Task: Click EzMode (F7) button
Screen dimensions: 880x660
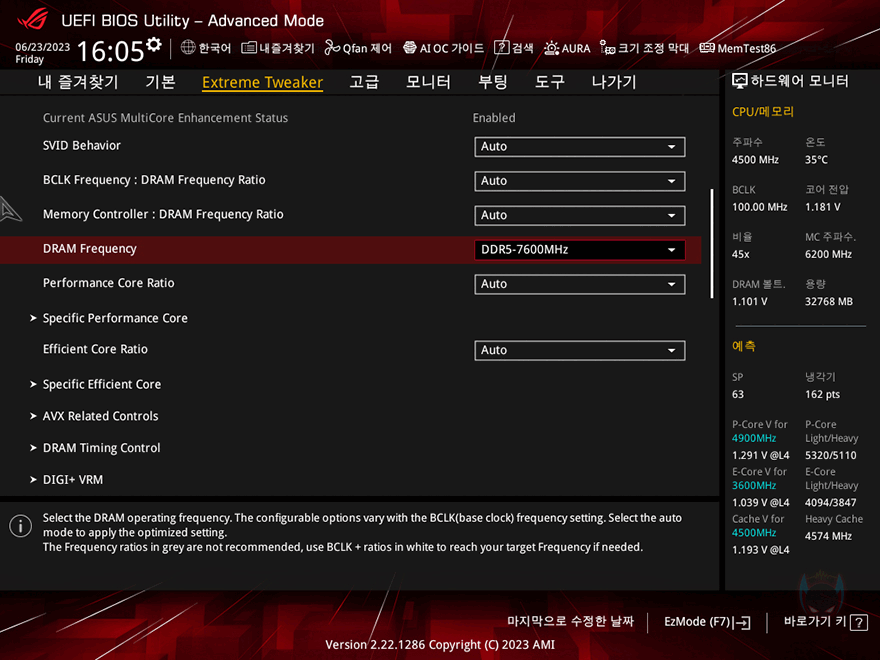Action: [x=707, y=622]
